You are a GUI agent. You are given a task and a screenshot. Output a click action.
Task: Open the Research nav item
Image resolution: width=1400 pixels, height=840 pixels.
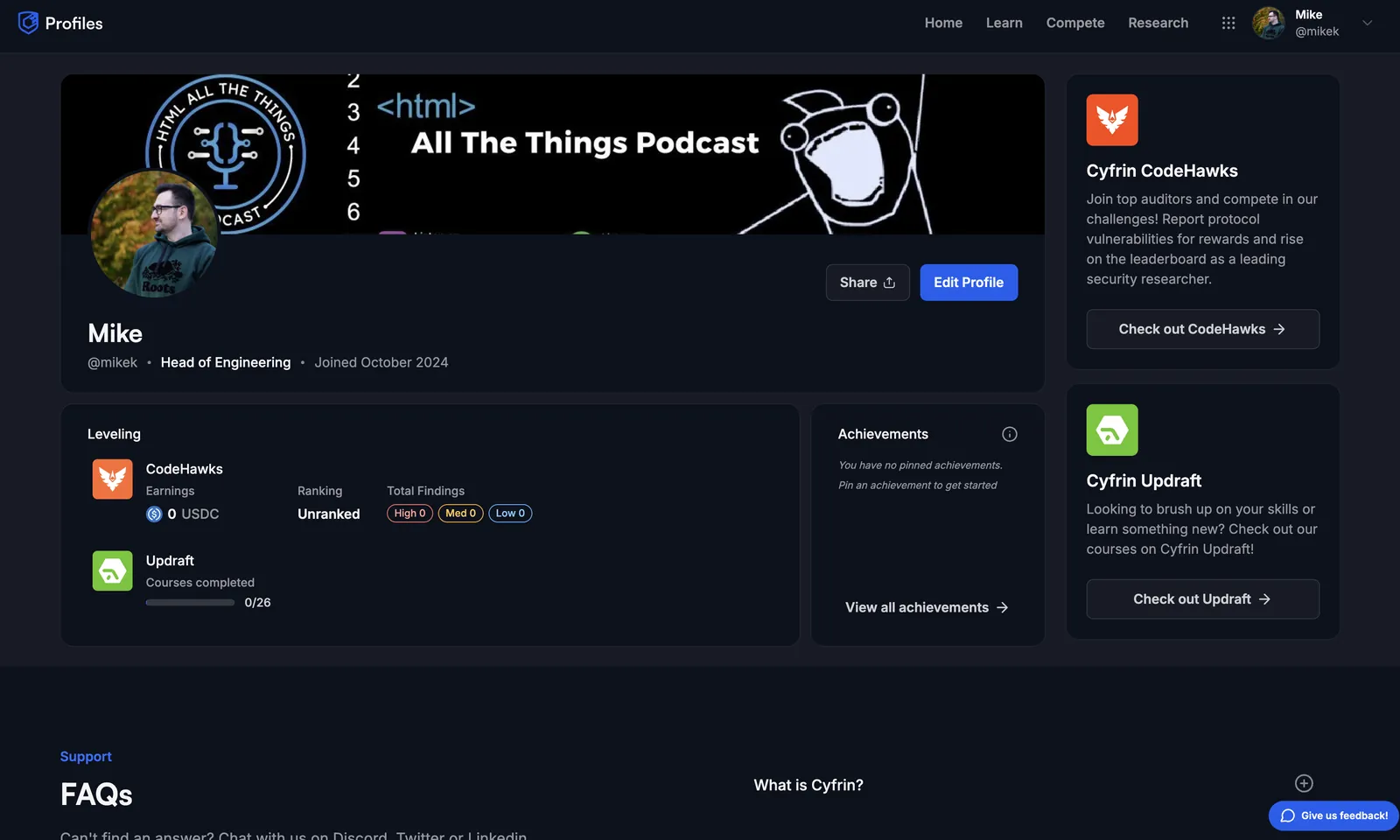point(1158,23)
